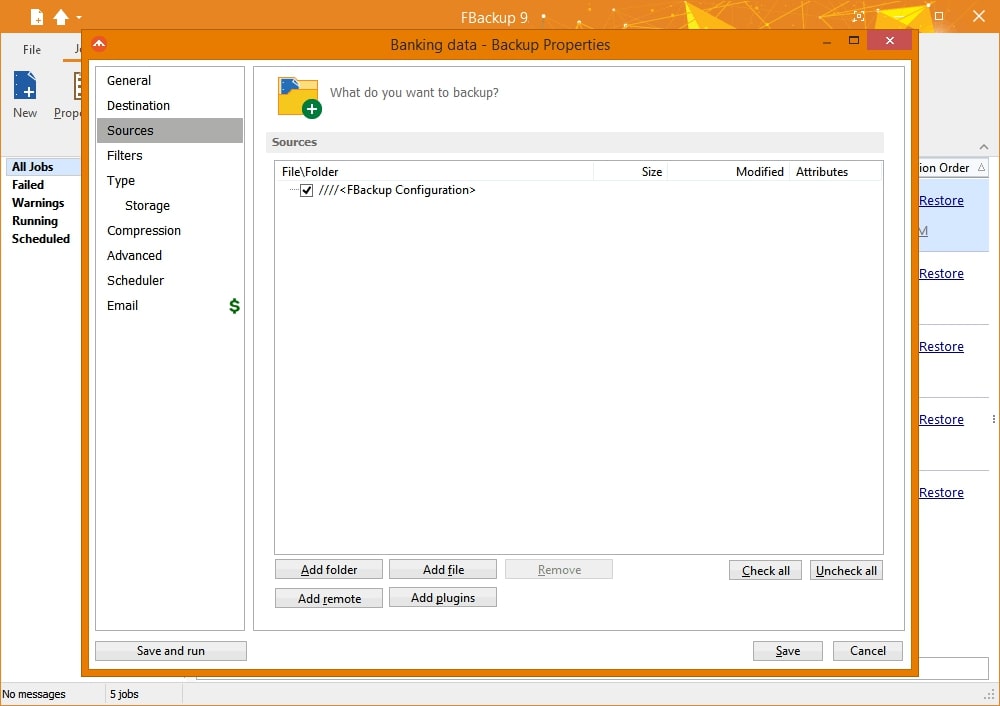Select the Email page
1000x706 pixels.
click(170, 305)
